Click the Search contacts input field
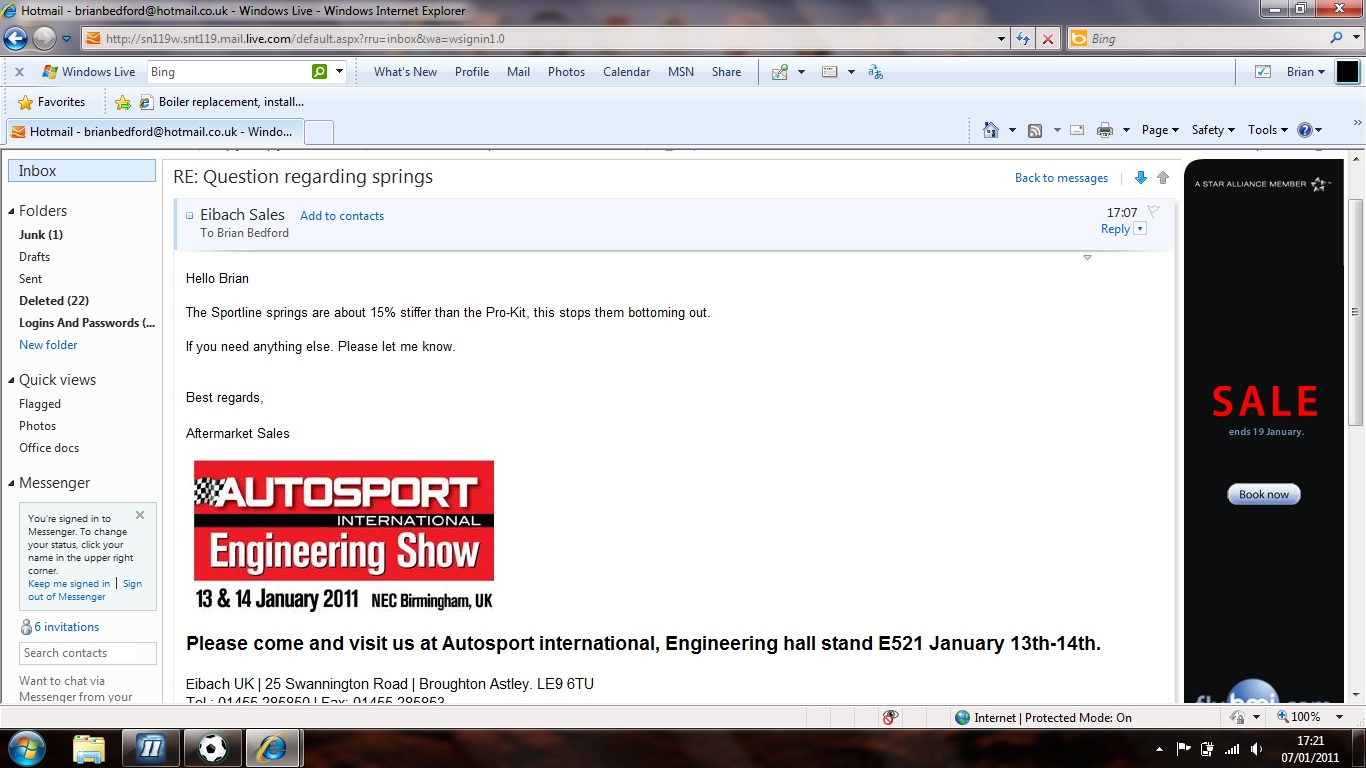 tap(88, 653)
